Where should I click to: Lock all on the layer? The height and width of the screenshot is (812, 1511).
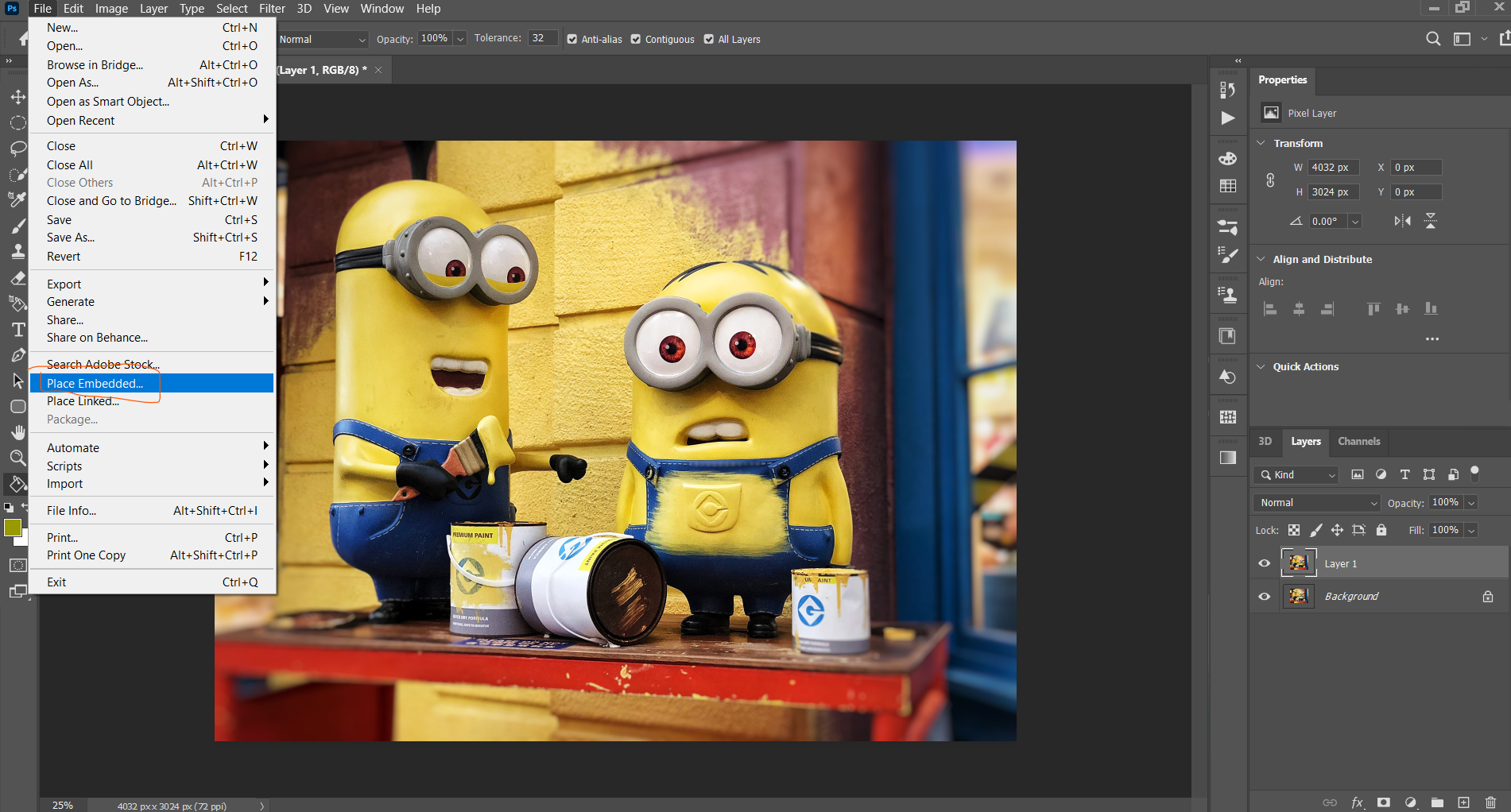click(1381, 530)
